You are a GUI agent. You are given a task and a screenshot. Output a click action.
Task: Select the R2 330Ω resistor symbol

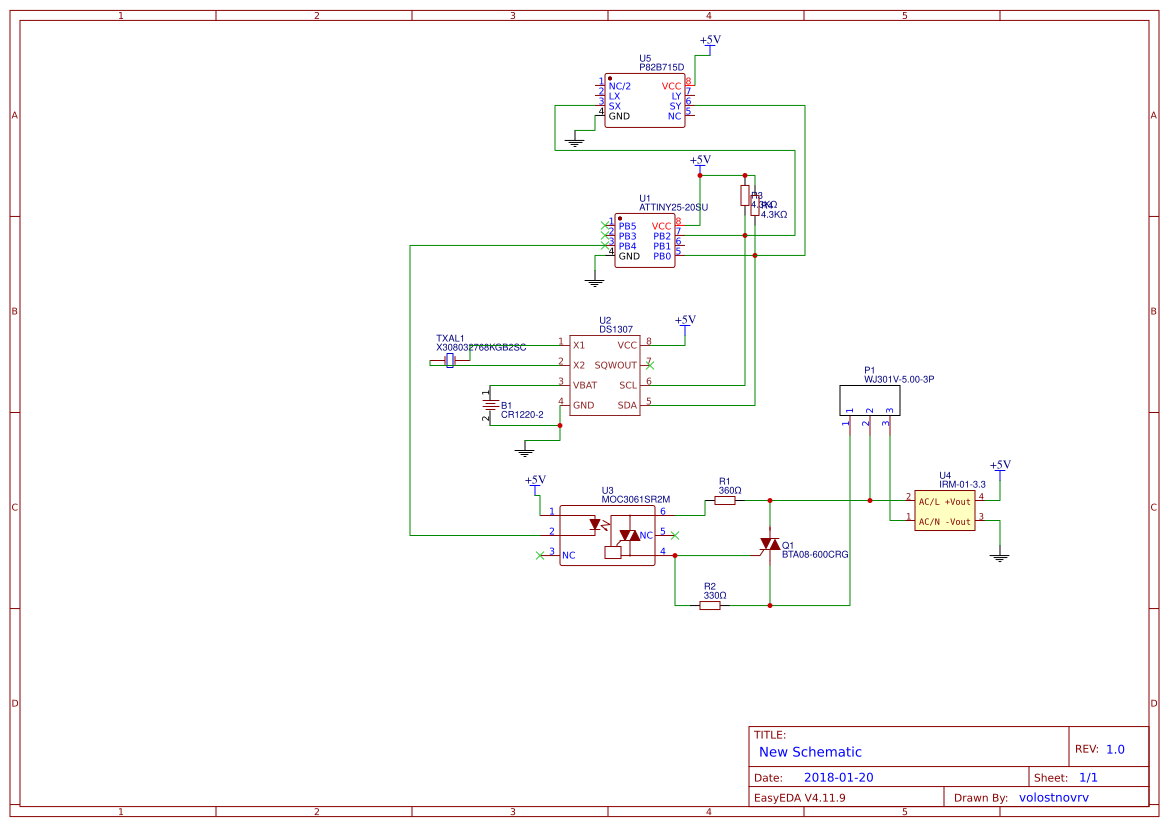[710, 606]
